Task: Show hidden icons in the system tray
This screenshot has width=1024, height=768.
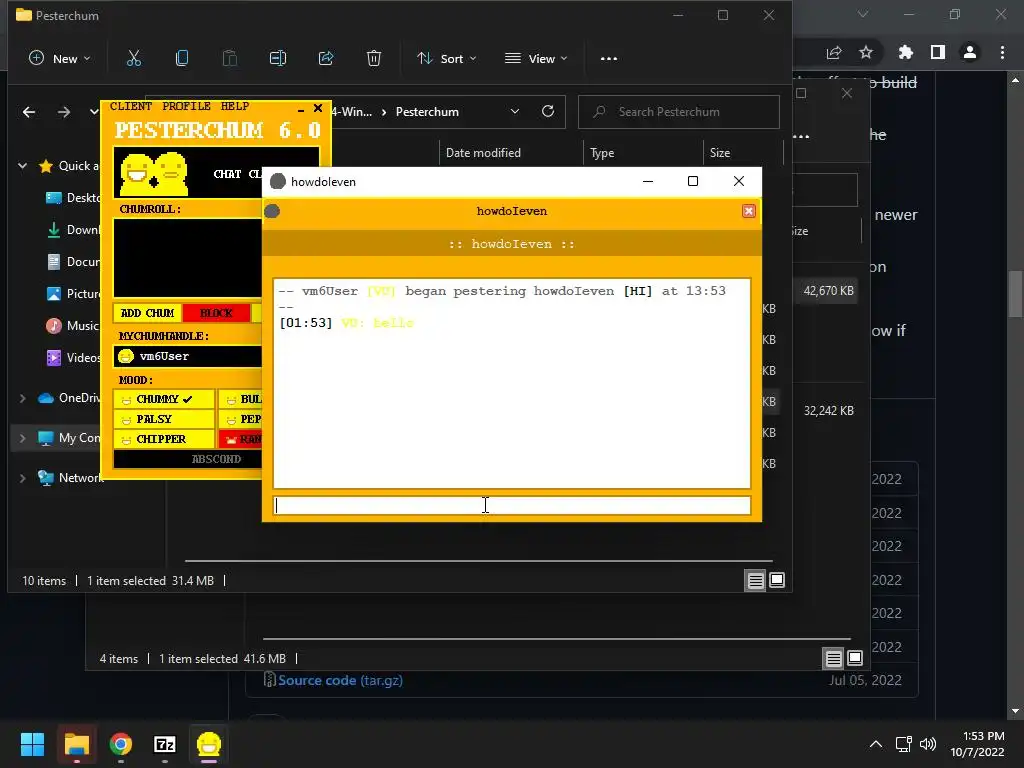Action: point(876,744)
